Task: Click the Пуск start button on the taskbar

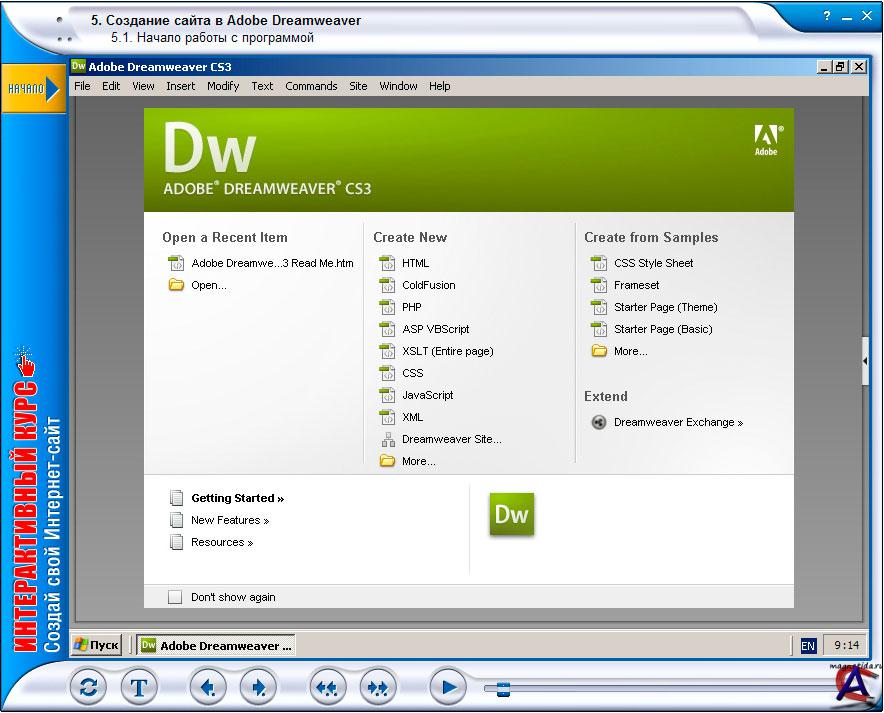Action: coord(96,645)
